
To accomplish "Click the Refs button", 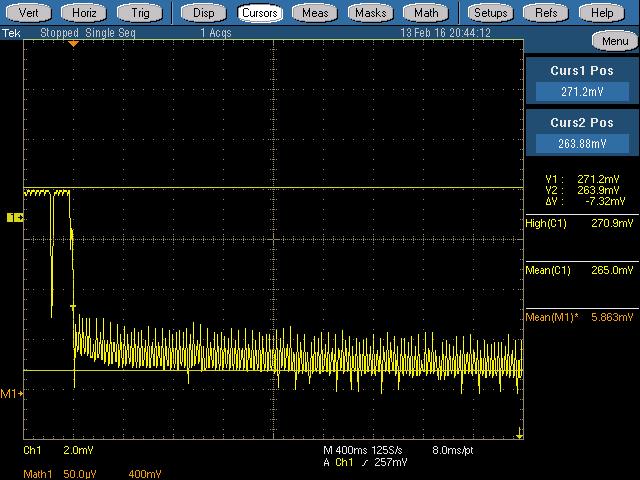I will tap(546, 13).
